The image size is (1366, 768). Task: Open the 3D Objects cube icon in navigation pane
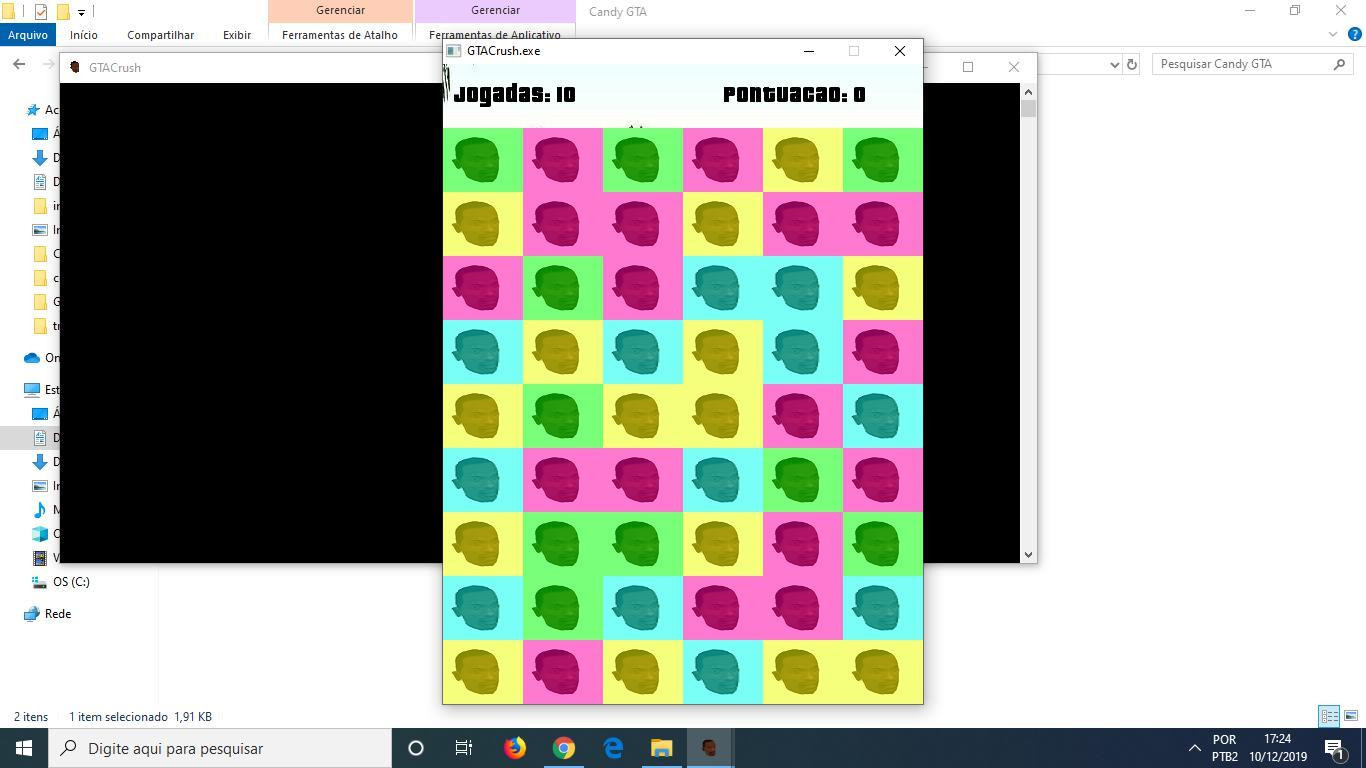click(x=40, y=533)
